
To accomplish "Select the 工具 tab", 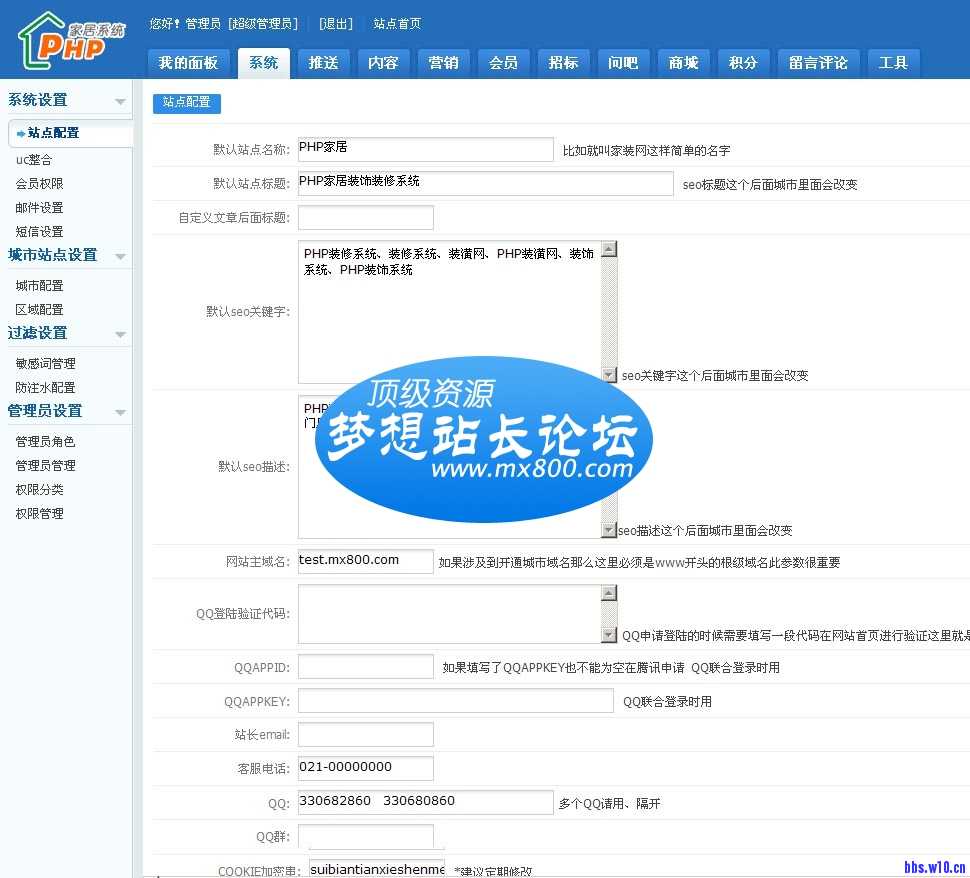I will (x=892, y=63).
